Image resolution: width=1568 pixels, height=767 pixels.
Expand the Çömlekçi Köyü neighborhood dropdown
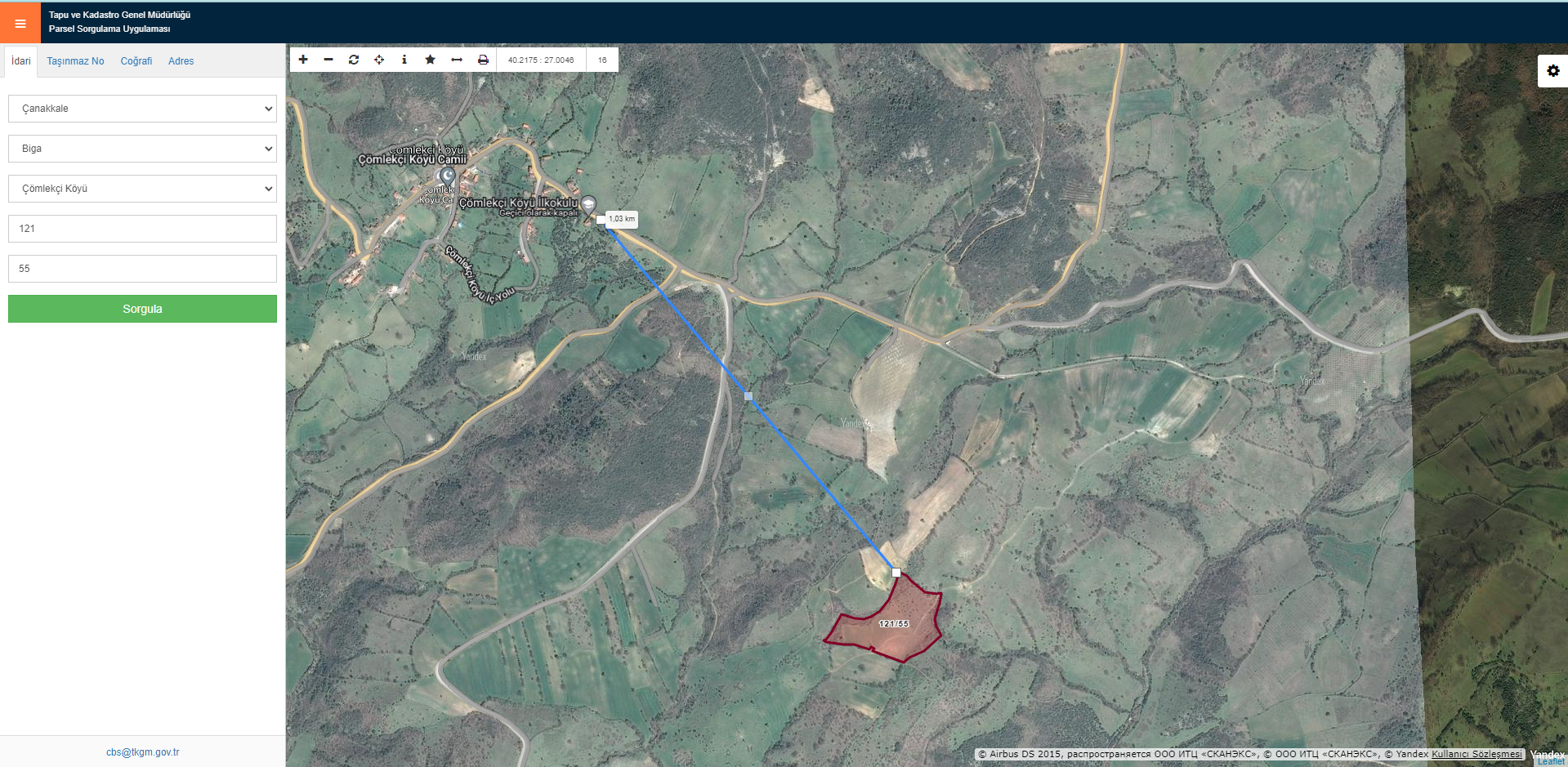point(142,189)
